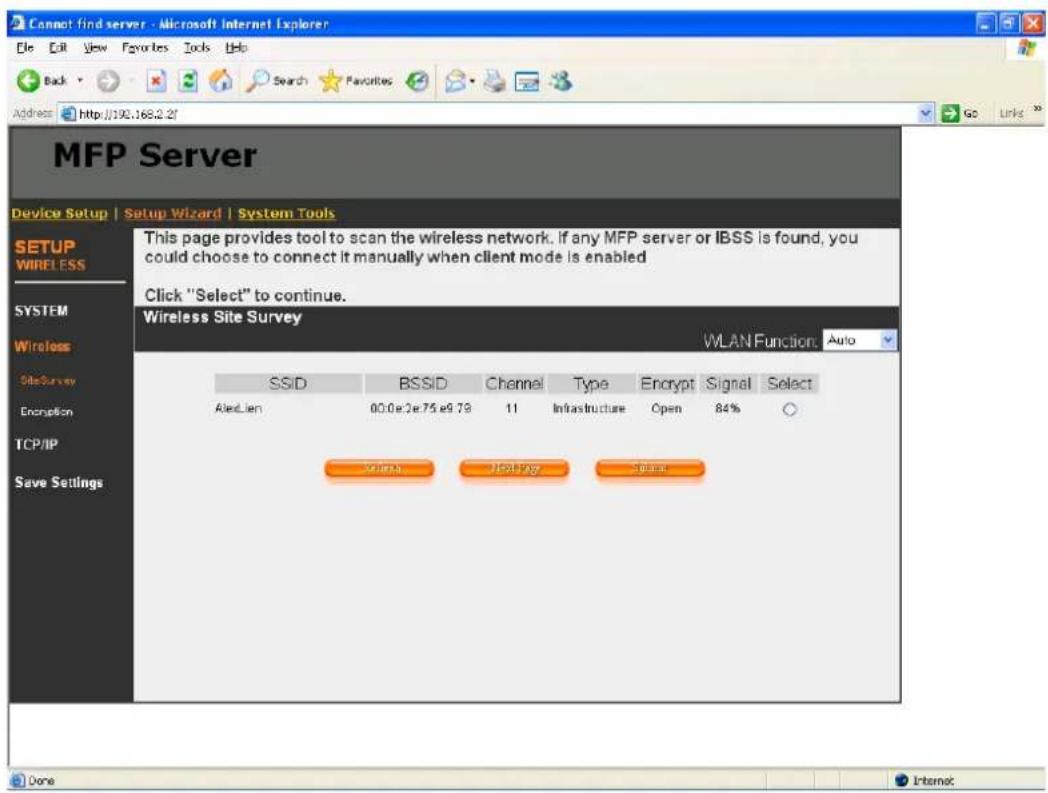Click the Mail envelope icon
The image size is (1048, 793).
coord(455,81)
